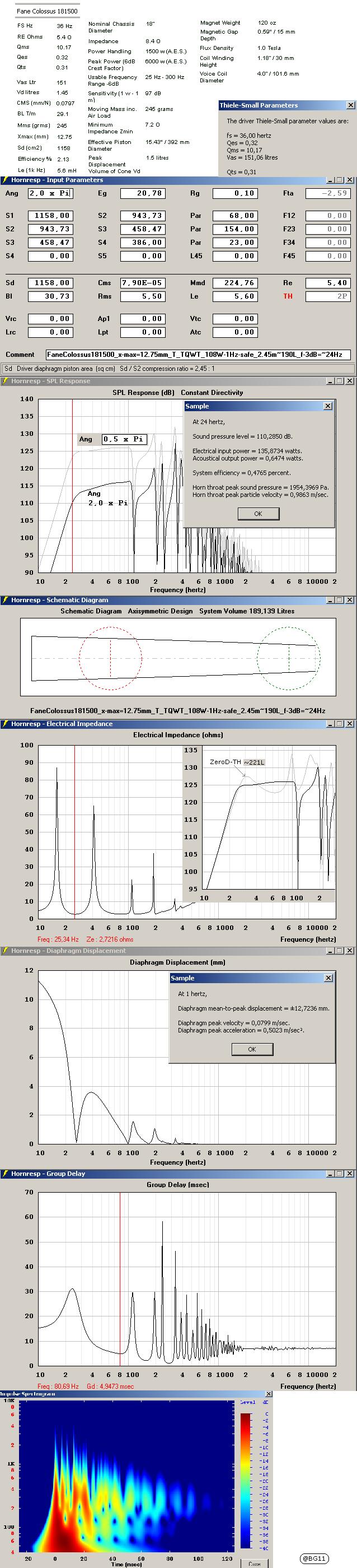
Task: Maximize the Diaphragm Displacement window
Action: point(340,951)
